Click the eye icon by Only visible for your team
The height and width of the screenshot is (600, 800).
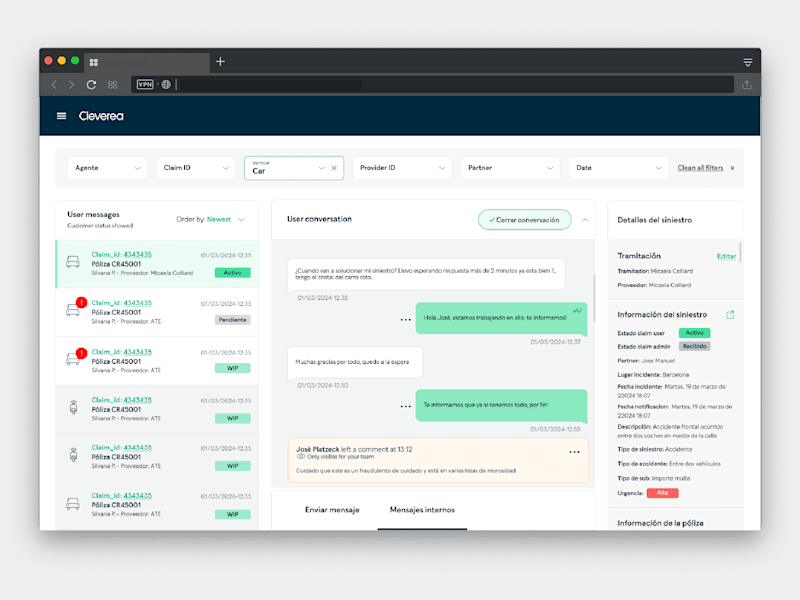click(301, 457)
